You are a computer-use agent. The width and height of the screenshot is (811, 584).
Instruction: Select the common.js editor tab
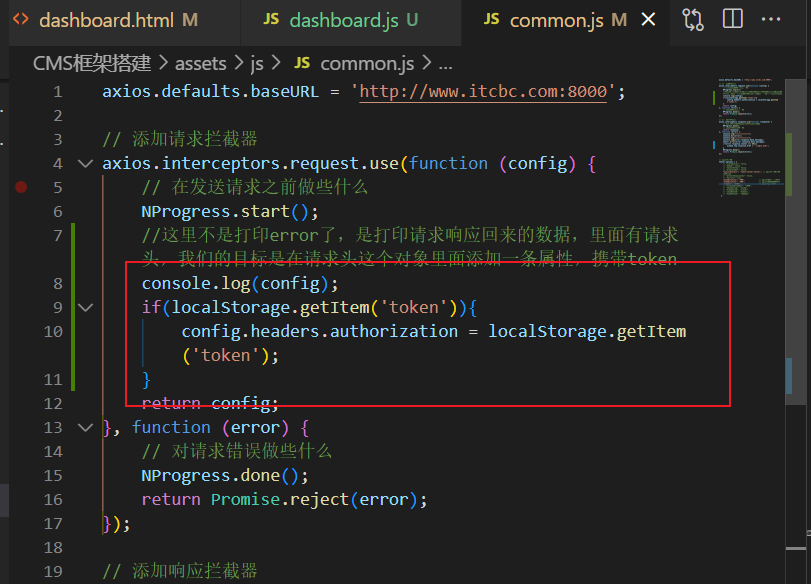[x=565, y=21]
